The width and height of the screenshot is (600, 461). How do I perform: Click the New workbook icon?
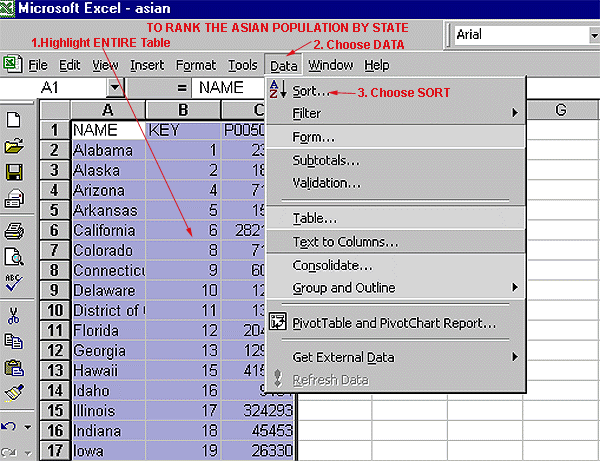14,120
